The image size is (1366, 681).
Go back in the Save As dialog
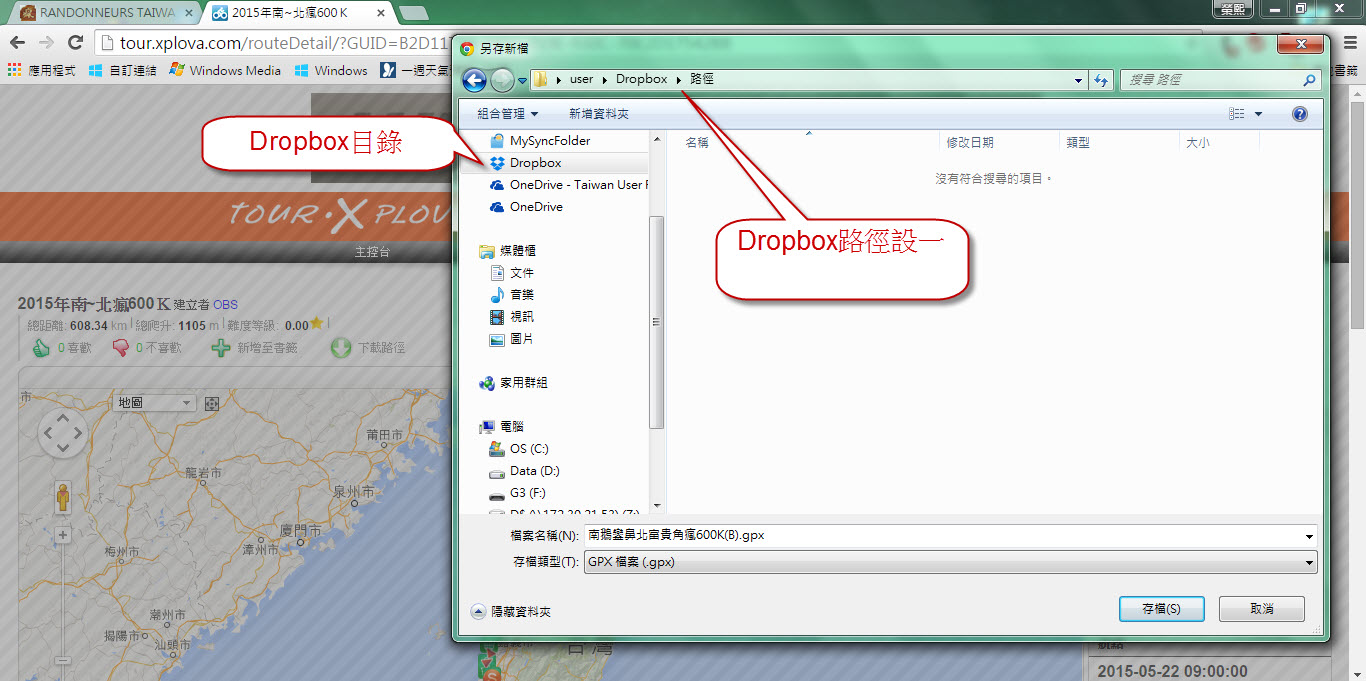(475, 80)
